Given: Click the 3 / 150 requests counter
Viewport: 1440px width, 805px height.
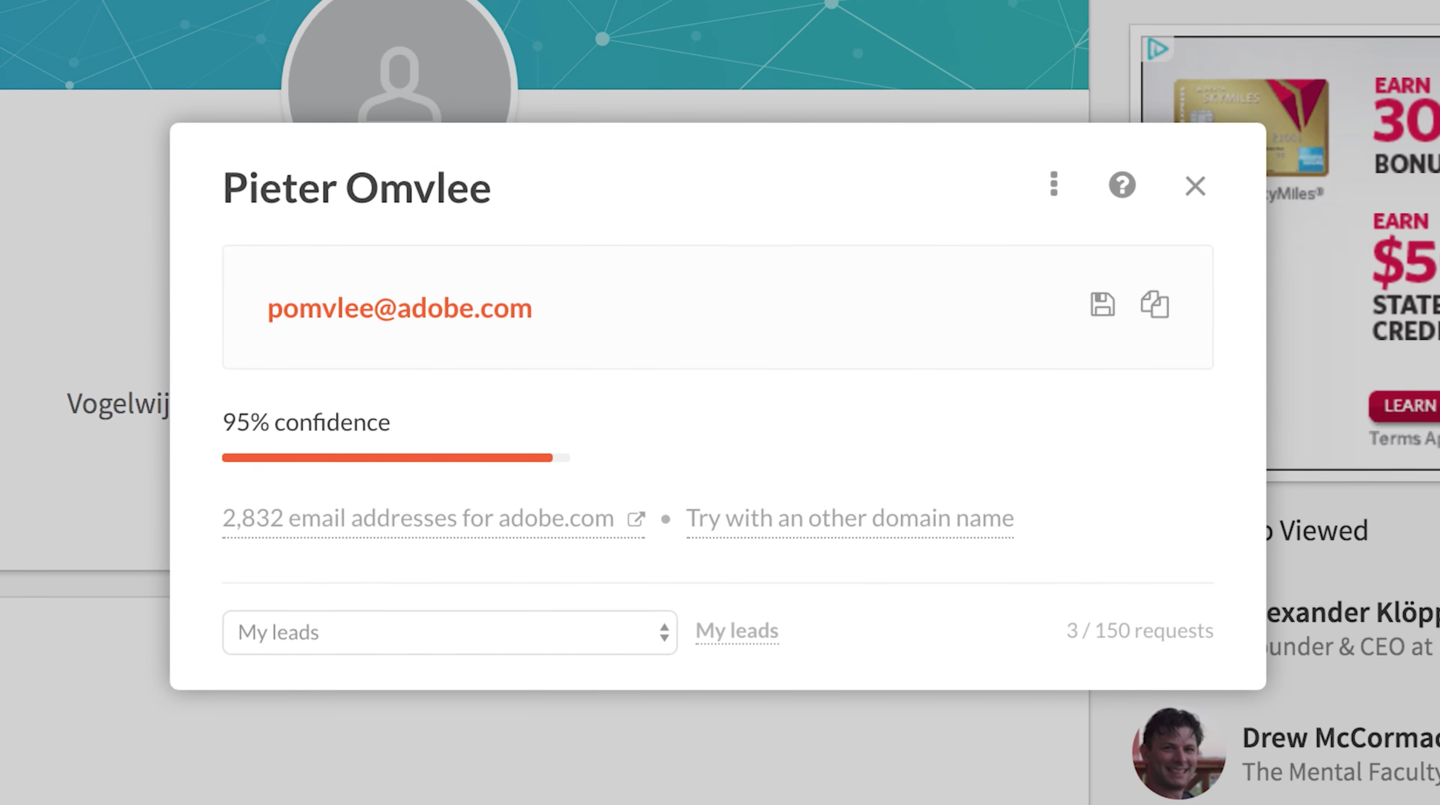Looking at the screenshot, I should tap(1139, 631).
